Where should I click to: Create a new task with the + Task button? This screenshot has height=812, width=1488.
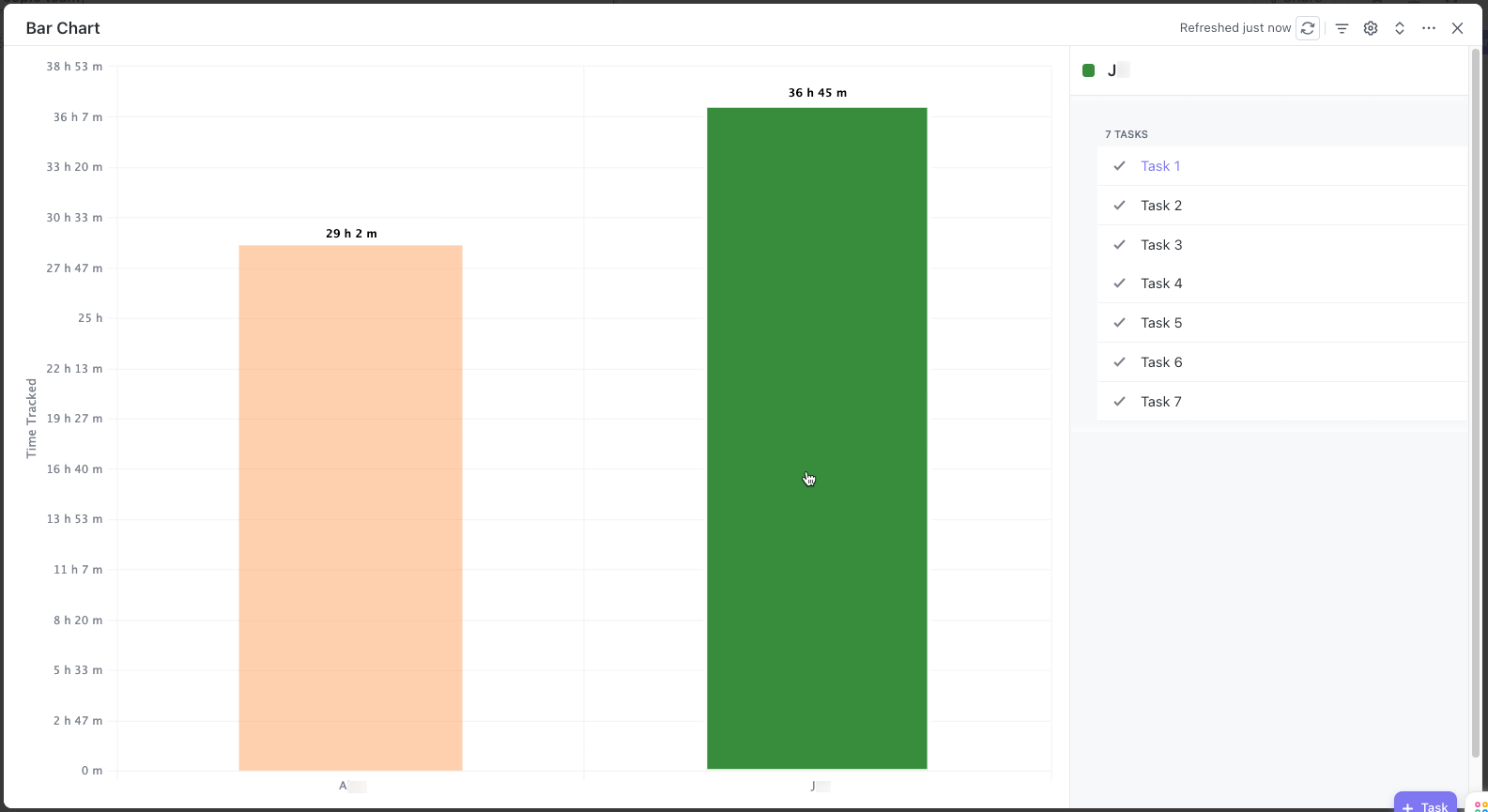1426,805
